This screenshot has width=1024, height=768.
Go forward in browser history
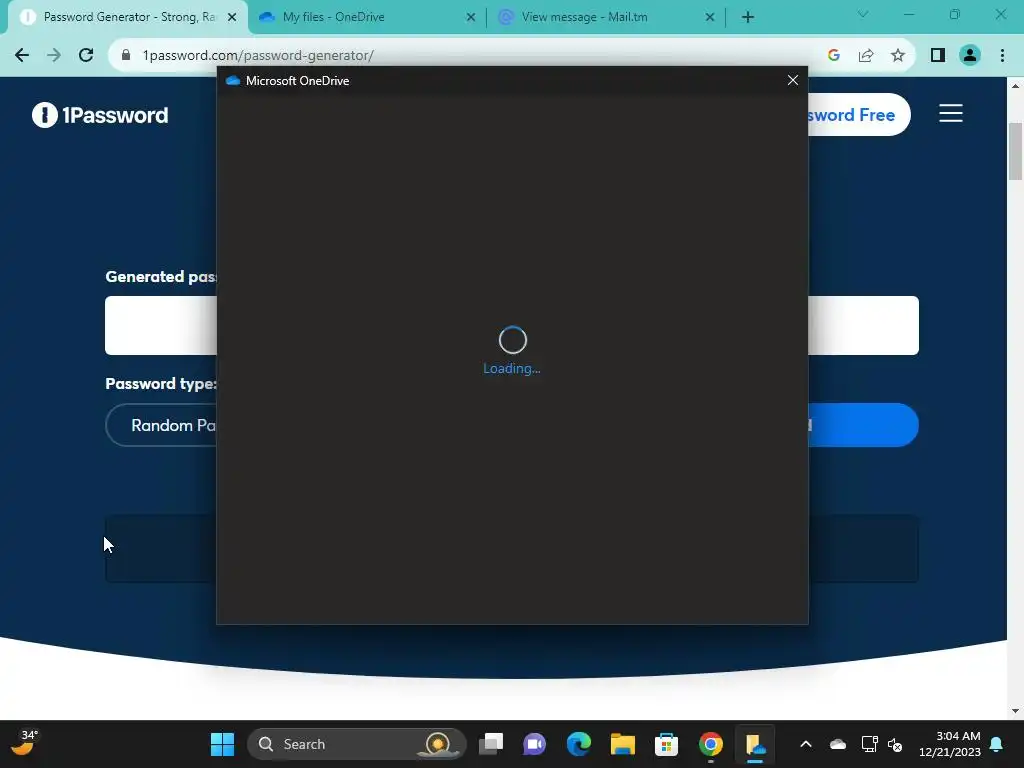pos(54,56)
